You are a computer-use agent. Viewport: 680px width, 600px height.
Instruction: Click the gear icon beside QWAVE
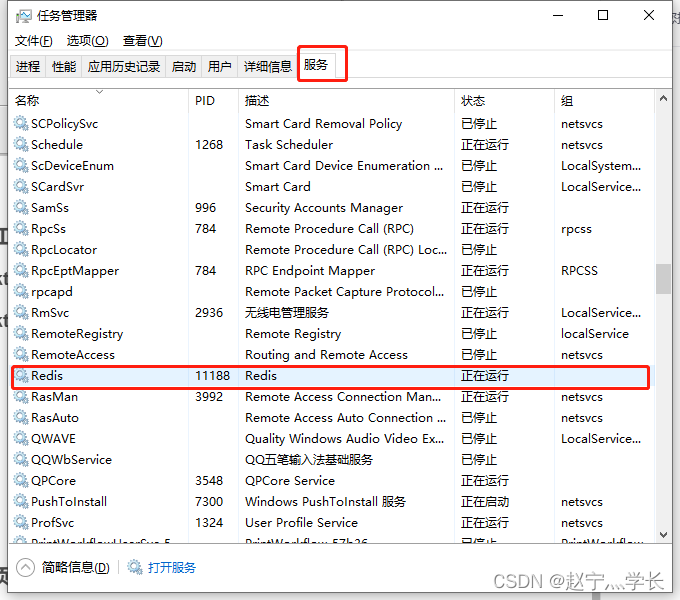21,438
